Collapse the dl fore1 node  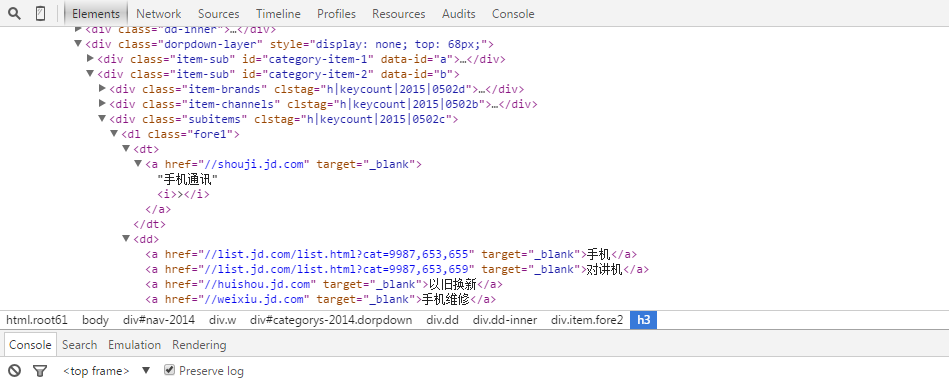click(114, 134)
